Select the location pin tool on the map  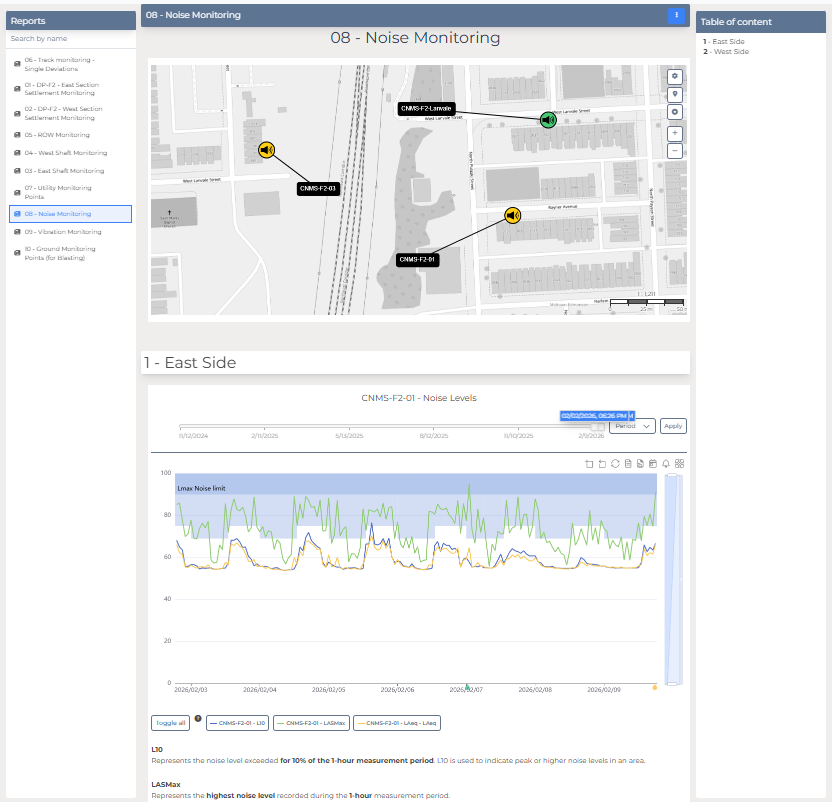[x=675, y=94]
